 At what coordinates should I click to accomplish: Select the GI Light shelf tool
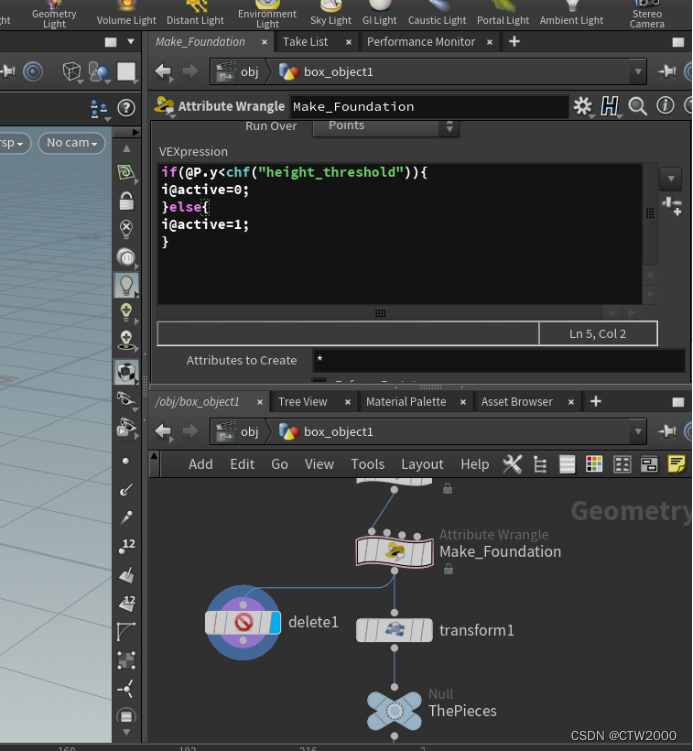coord(379,14)
